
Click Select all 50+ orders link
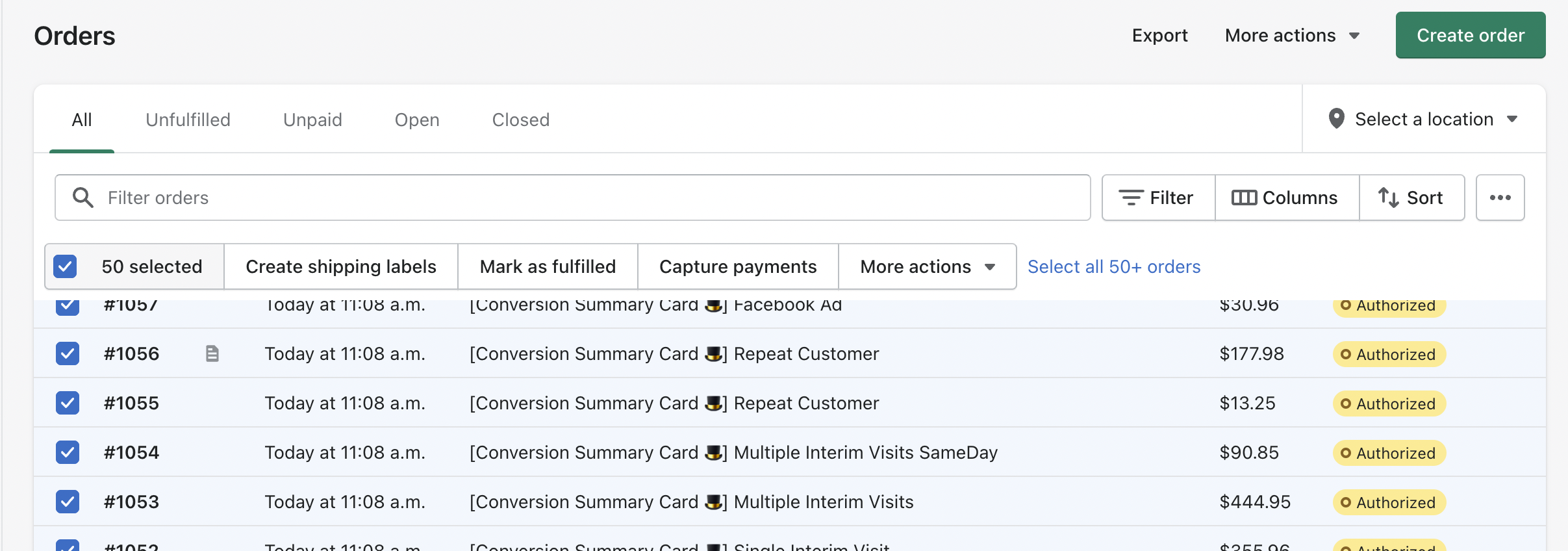click(1113, 266)
